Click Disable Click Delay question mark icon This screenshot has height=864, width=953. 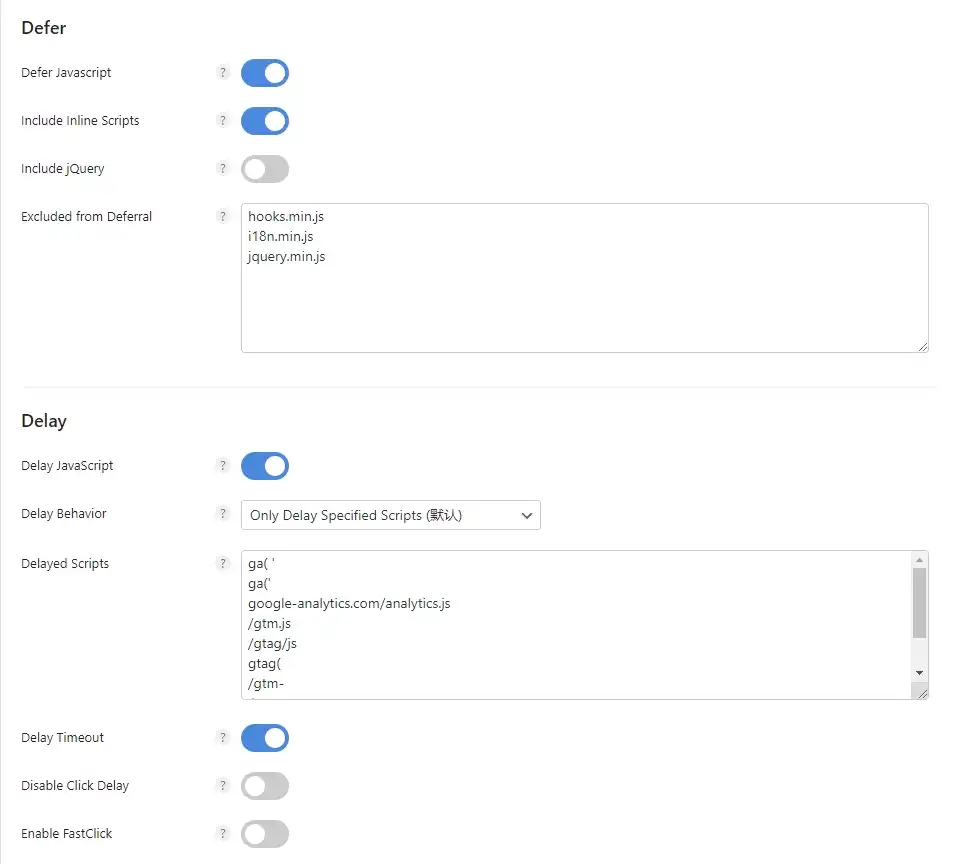223,786
